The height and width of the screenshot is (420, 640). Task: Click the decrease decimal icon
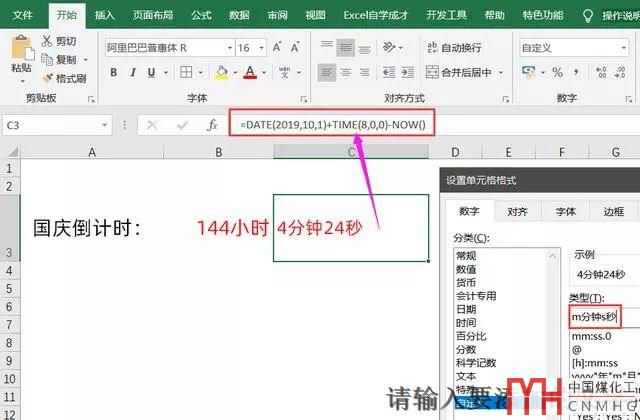coord(620,73)
